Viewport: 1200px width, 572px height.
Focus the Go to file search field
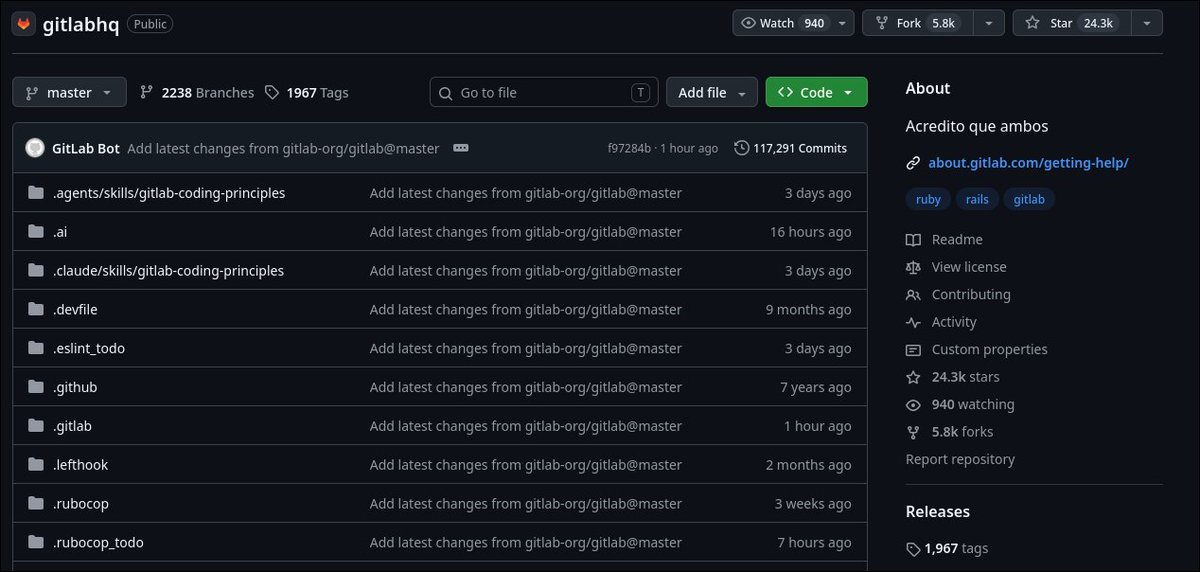pyautogui.click(x=544, y=92)
